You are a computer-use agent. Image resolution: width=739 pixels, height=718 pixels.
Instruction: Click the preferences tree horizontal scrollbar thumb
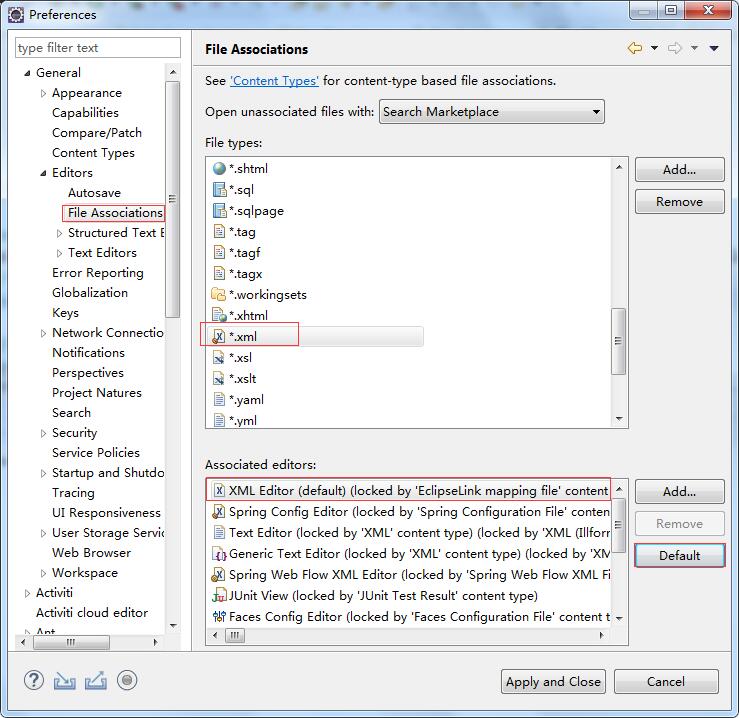[x=71, y=642]
